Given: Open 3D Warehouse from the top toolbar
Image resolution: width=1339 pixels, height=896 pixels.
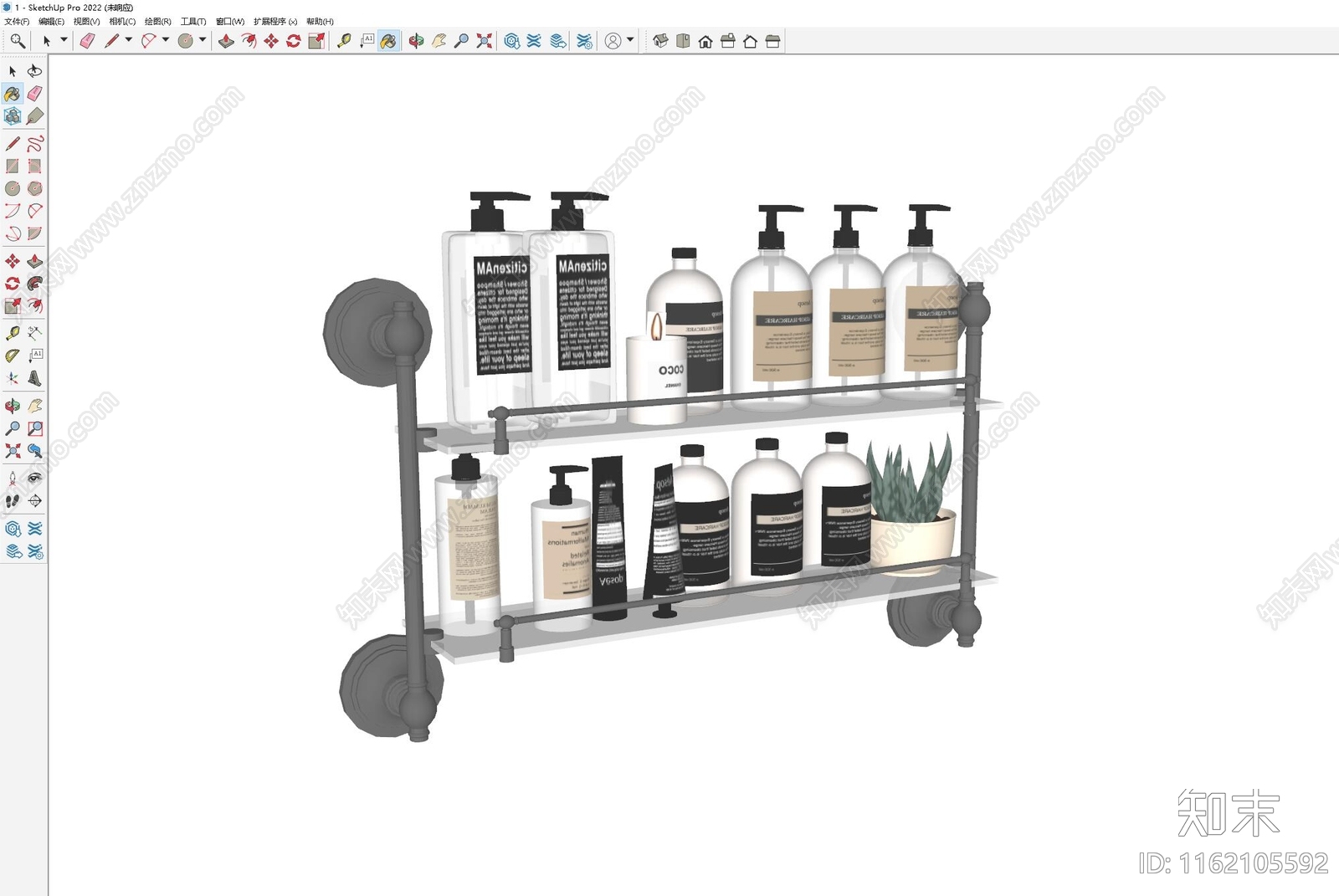Looking at the screenshot, I should (511, 40).
